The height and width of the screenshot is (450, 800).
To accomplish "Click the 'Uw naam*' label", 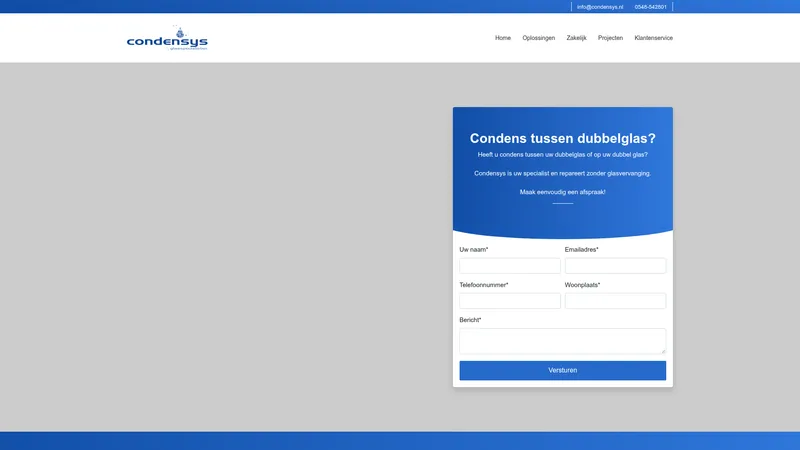I will coord(473,249).
